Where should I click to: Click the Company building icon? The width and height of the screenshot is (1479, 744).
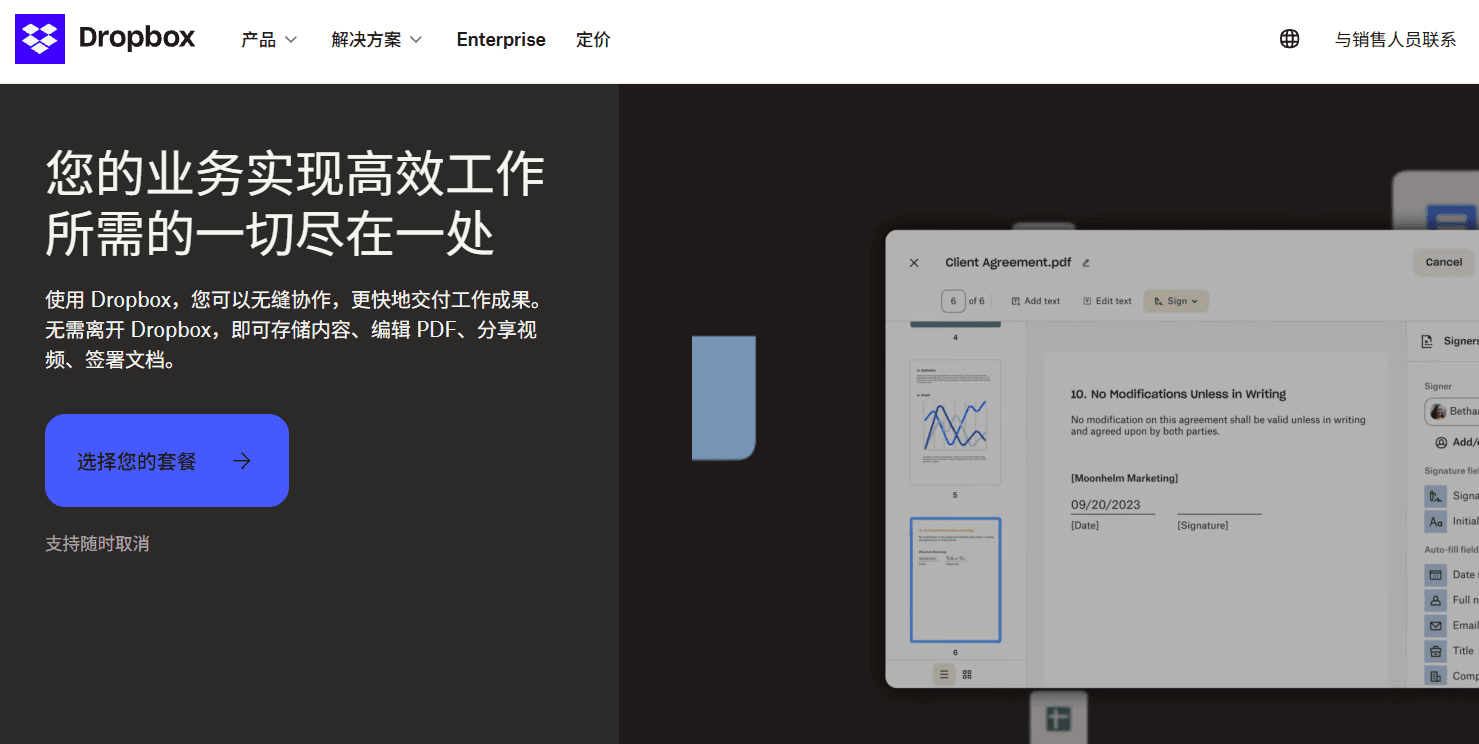pos(1436,676)
